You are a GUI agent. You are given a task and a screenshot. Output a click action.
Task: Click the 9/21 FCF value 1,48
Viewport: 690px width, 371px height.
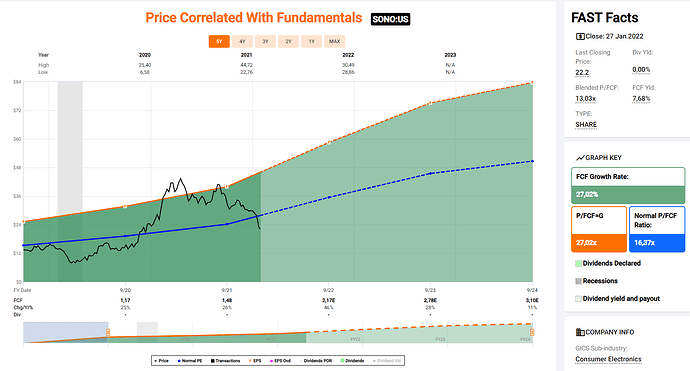227,300
